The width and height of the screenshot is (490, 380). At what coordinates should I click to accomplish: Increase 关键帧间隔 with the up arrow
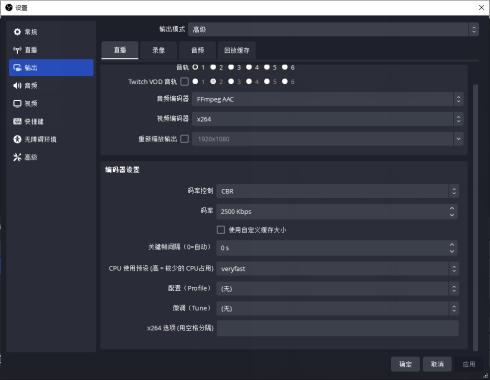click(452, 245)
